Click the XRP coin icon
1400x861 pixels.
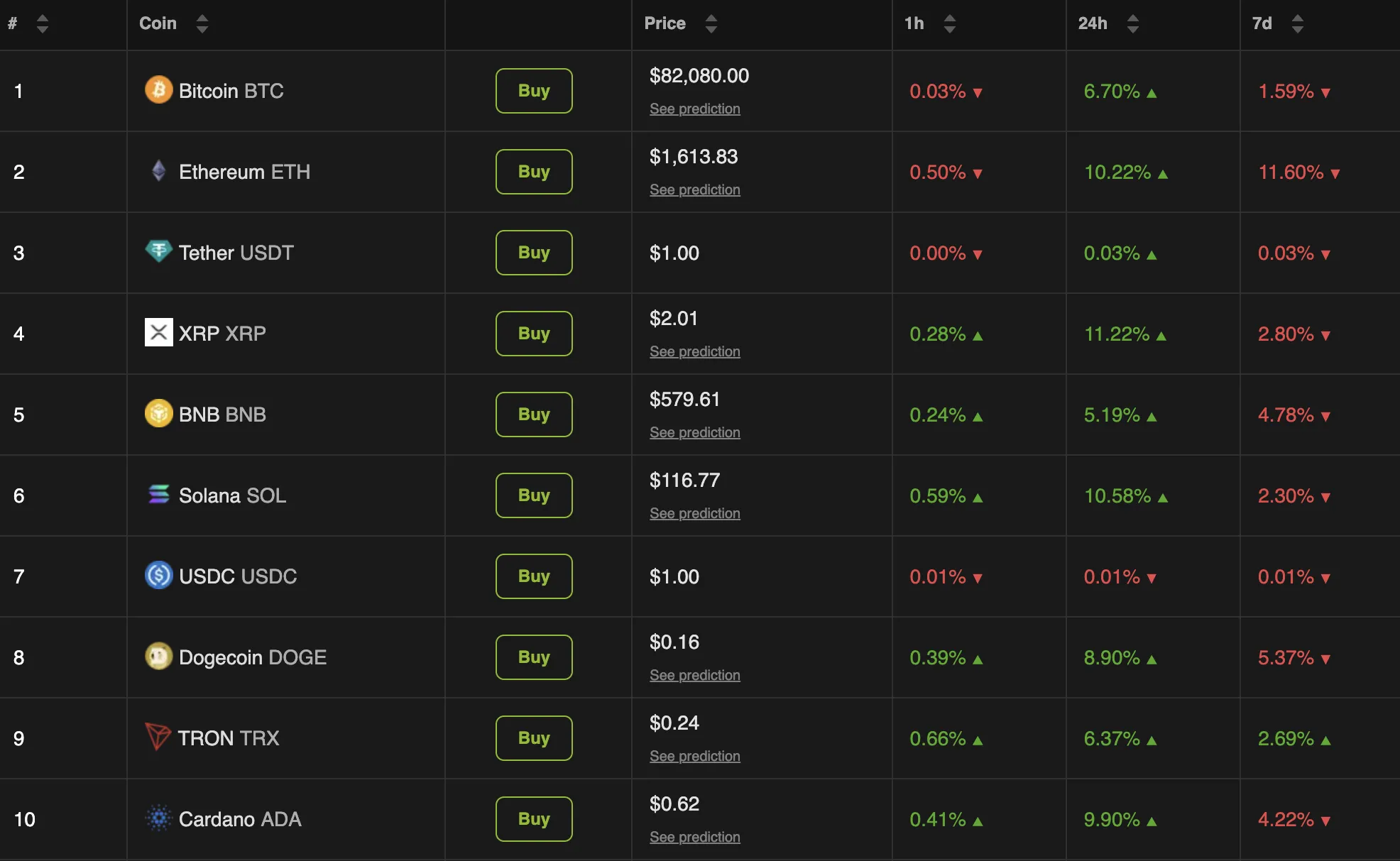click(159, 332)
